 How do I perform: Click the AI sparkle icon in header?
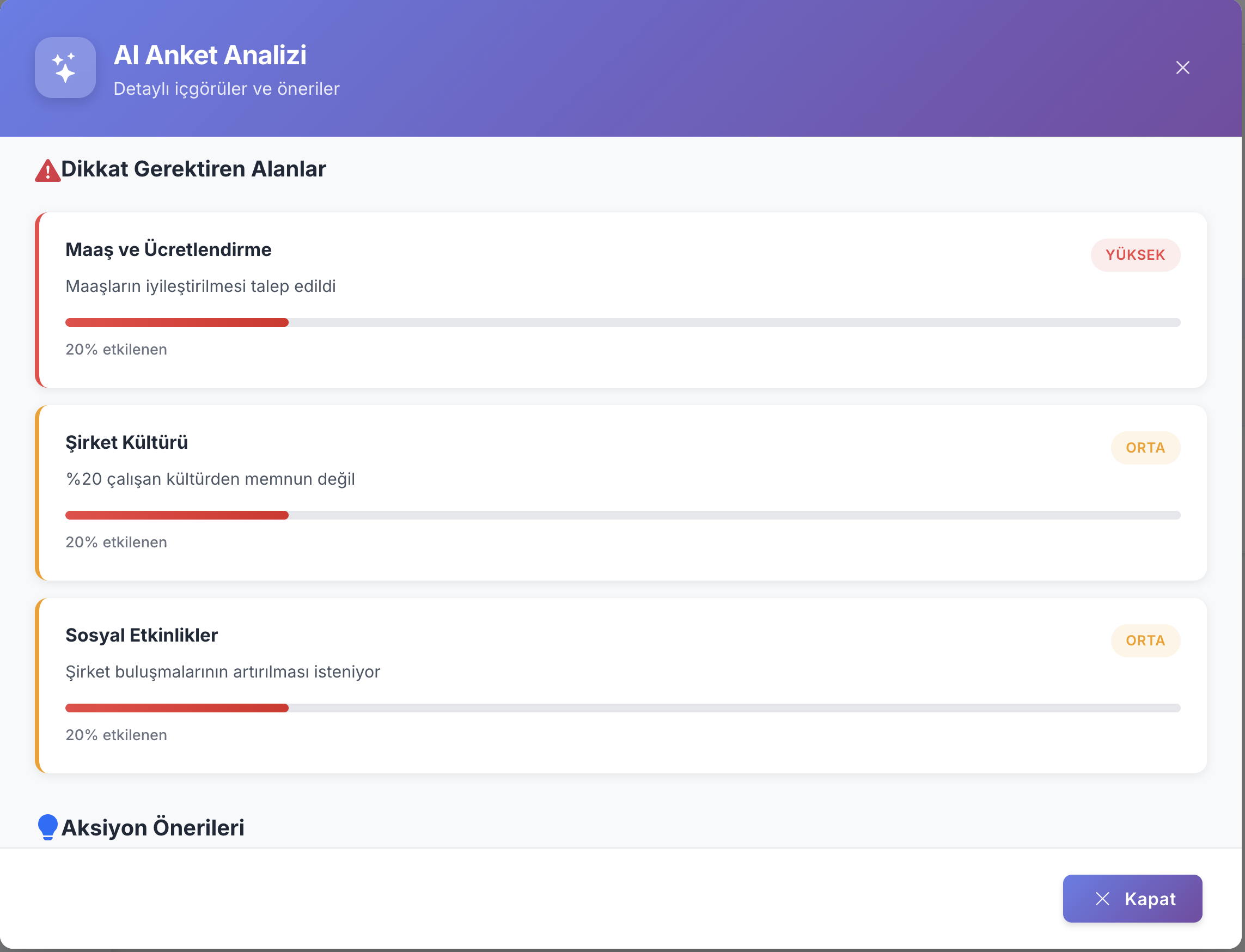(65, 68)
